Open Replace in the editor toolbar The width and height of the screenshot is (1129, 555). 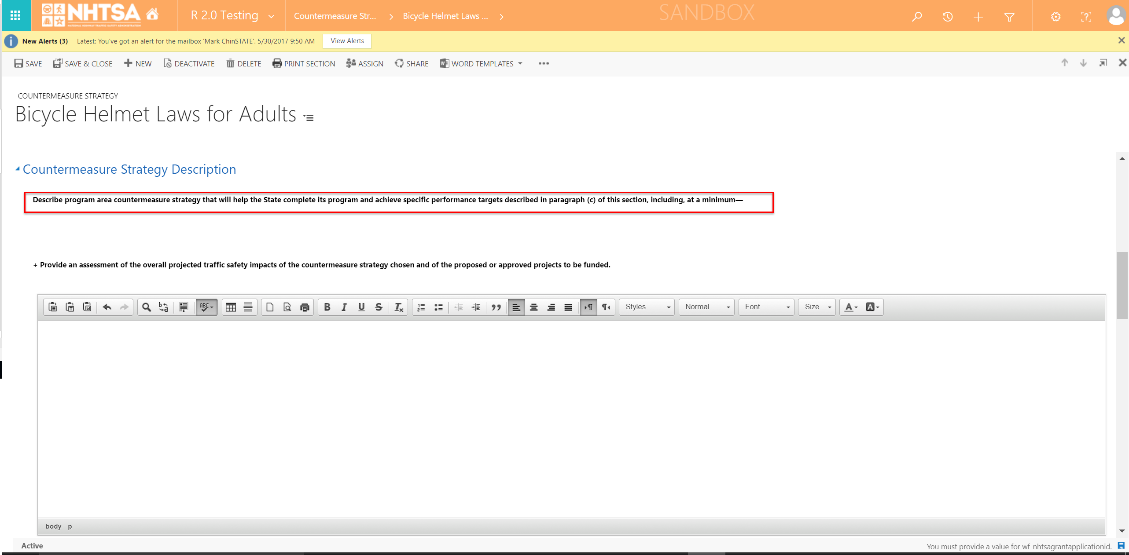click(x=163, y=307)
